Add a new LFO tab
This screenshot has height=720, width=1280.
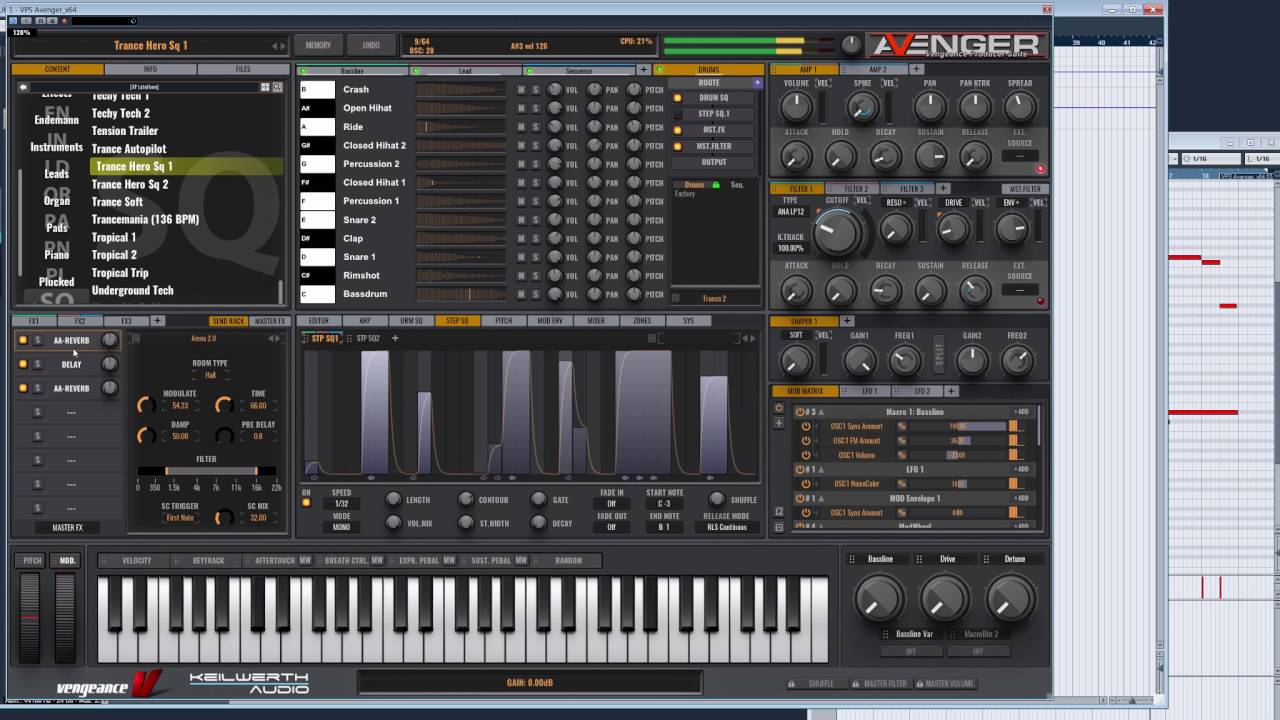click(x=951, y=391)
